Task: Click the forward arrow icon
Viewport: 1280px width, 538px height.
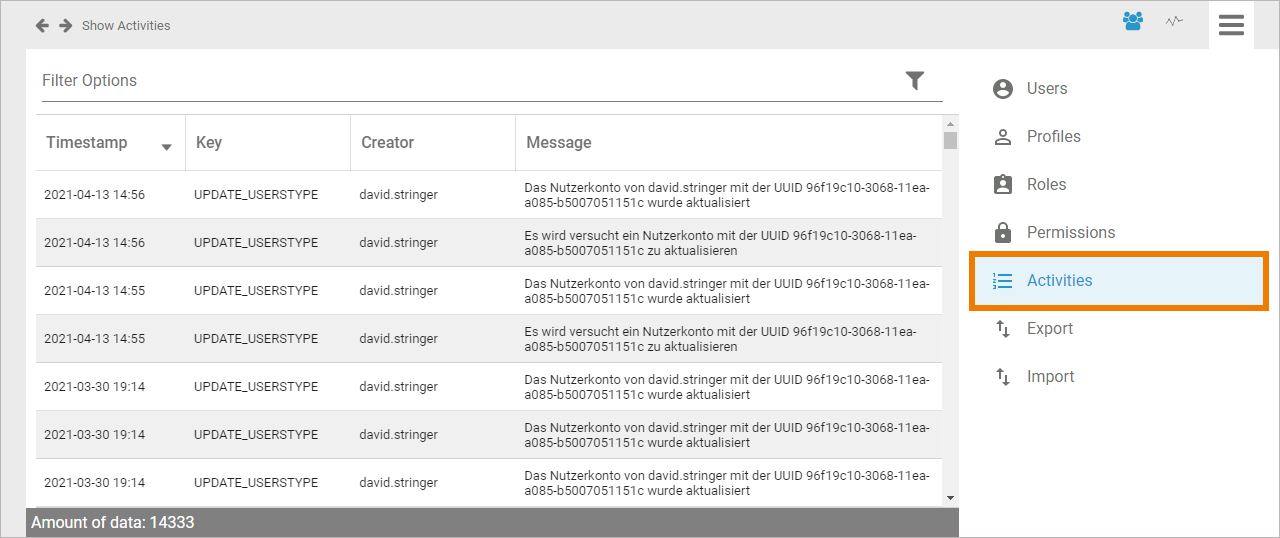Action: (66, 25)
